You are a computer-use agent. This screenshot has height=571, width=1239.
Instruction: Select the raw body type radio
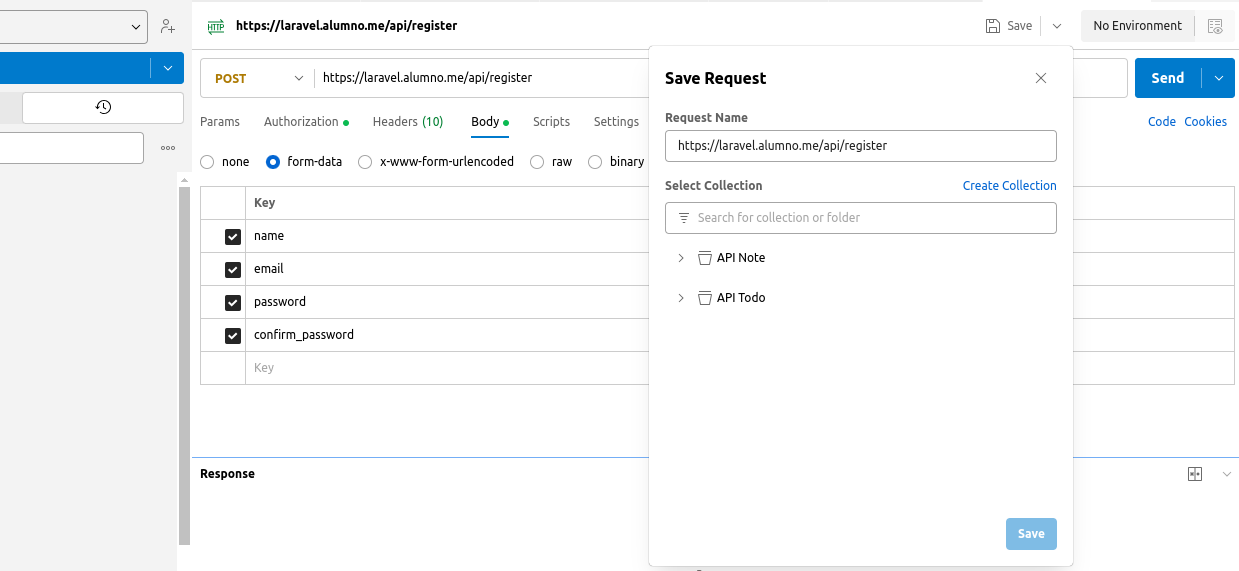tap(537, 162)
